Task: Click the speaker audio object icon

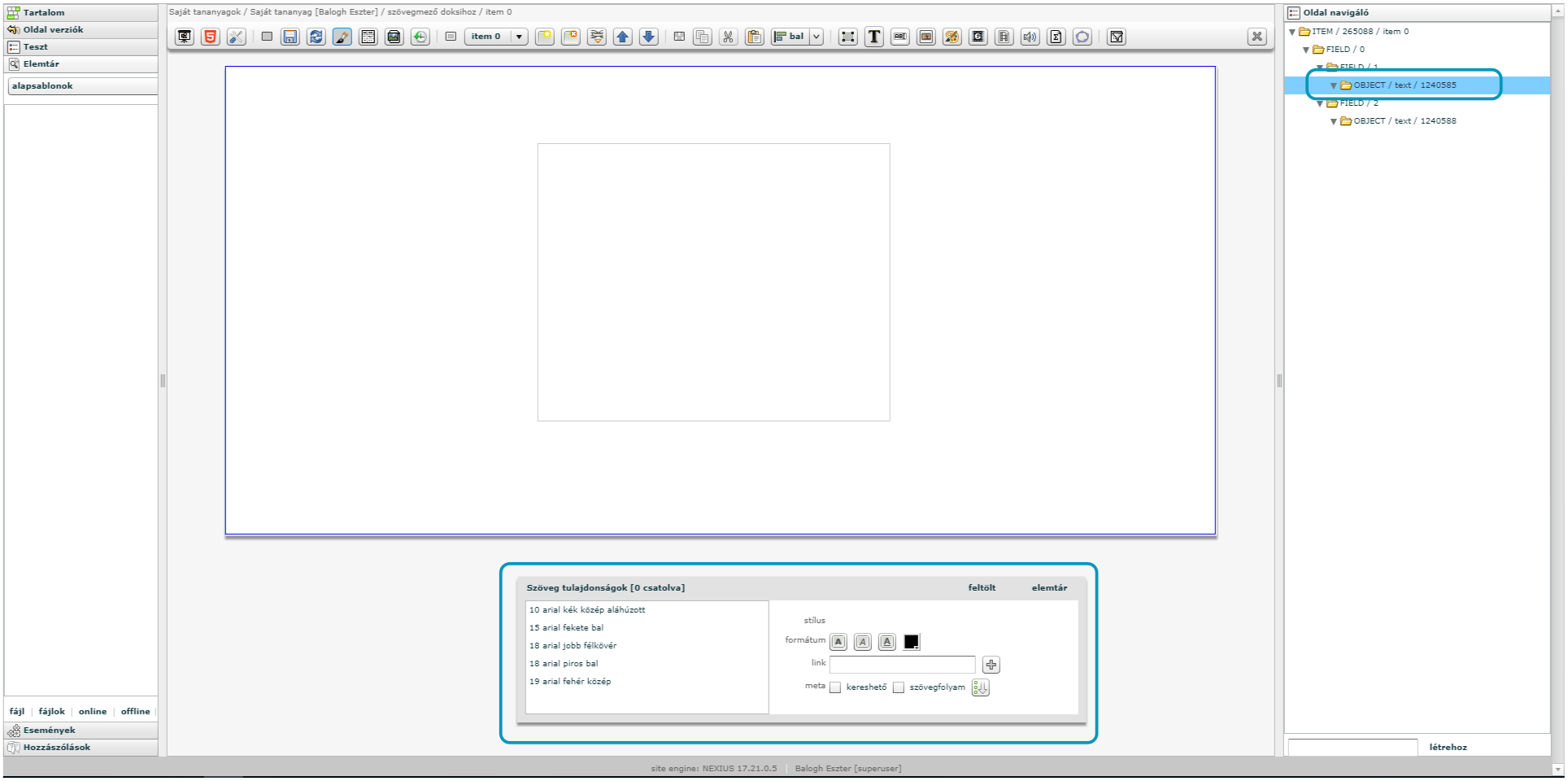Action: [1030, 37]
